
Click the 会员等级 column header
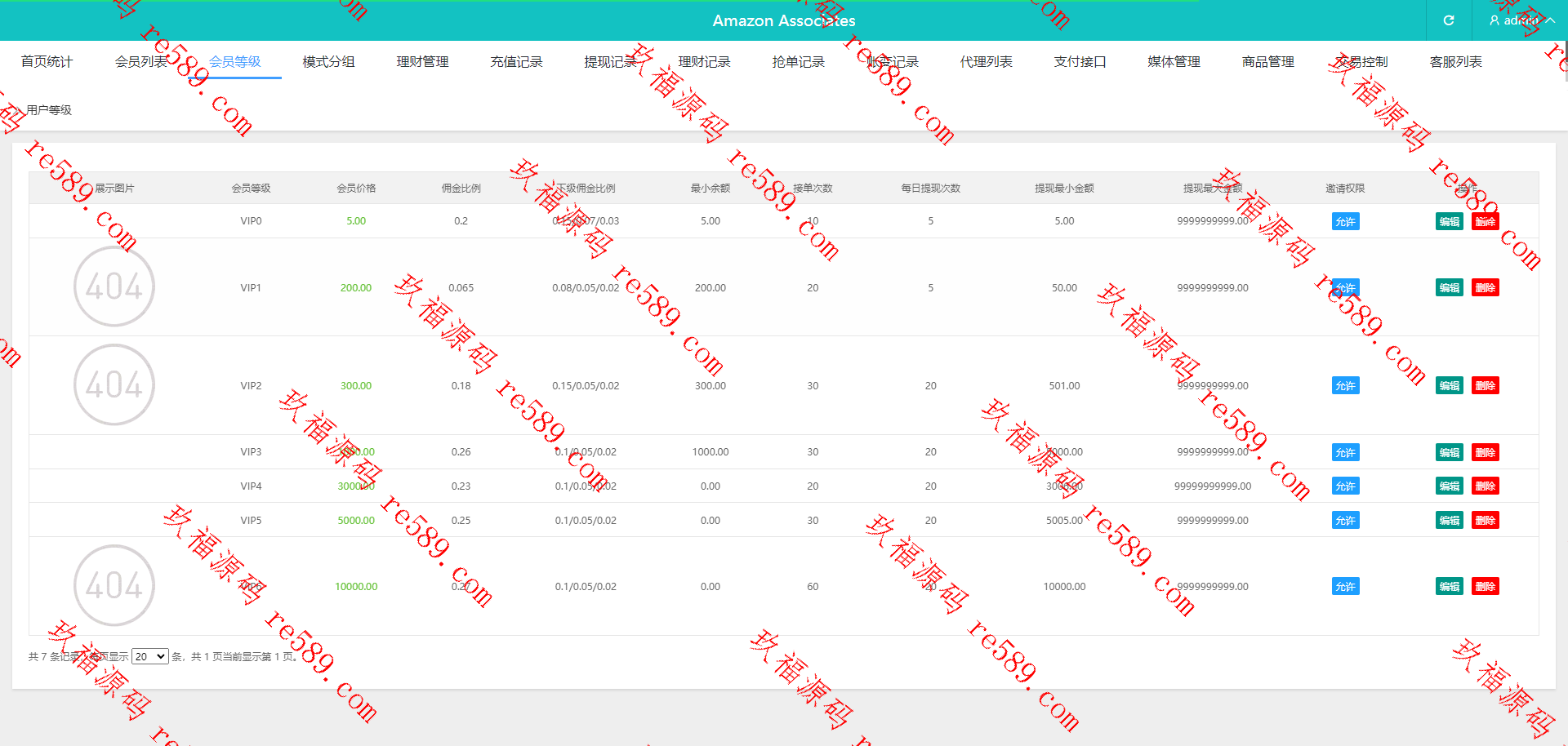coord(251,188)
